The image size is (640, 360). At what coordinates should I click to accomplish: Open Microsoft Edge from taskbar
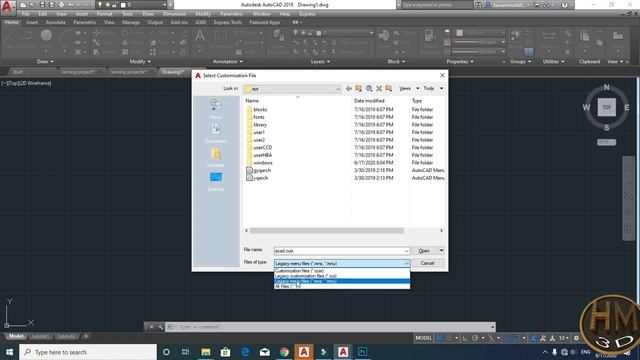click(x=245, y=352)
